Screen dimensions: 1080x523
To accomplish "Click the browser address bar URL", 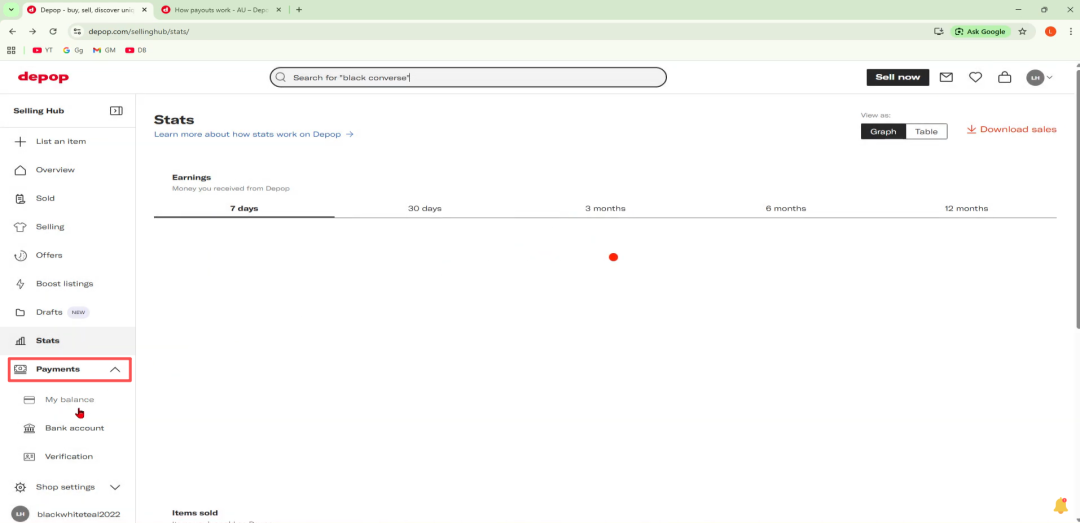I will (x=138, y=32).
